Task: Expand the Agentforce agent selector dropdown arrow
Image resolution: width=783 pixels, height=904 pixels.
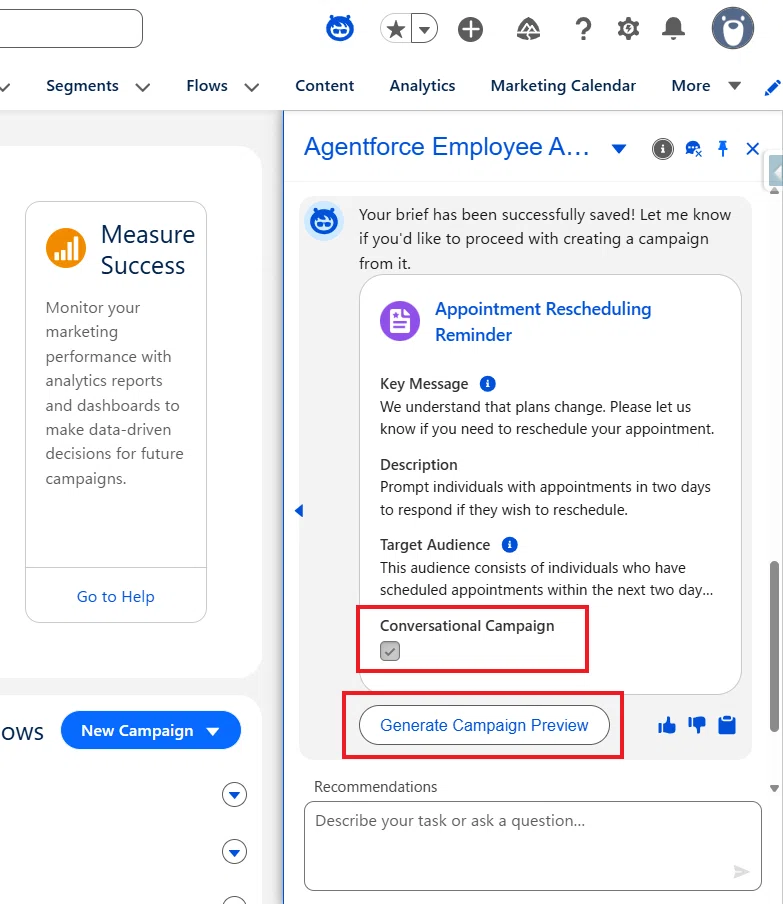Action: (x=619, y=149)
